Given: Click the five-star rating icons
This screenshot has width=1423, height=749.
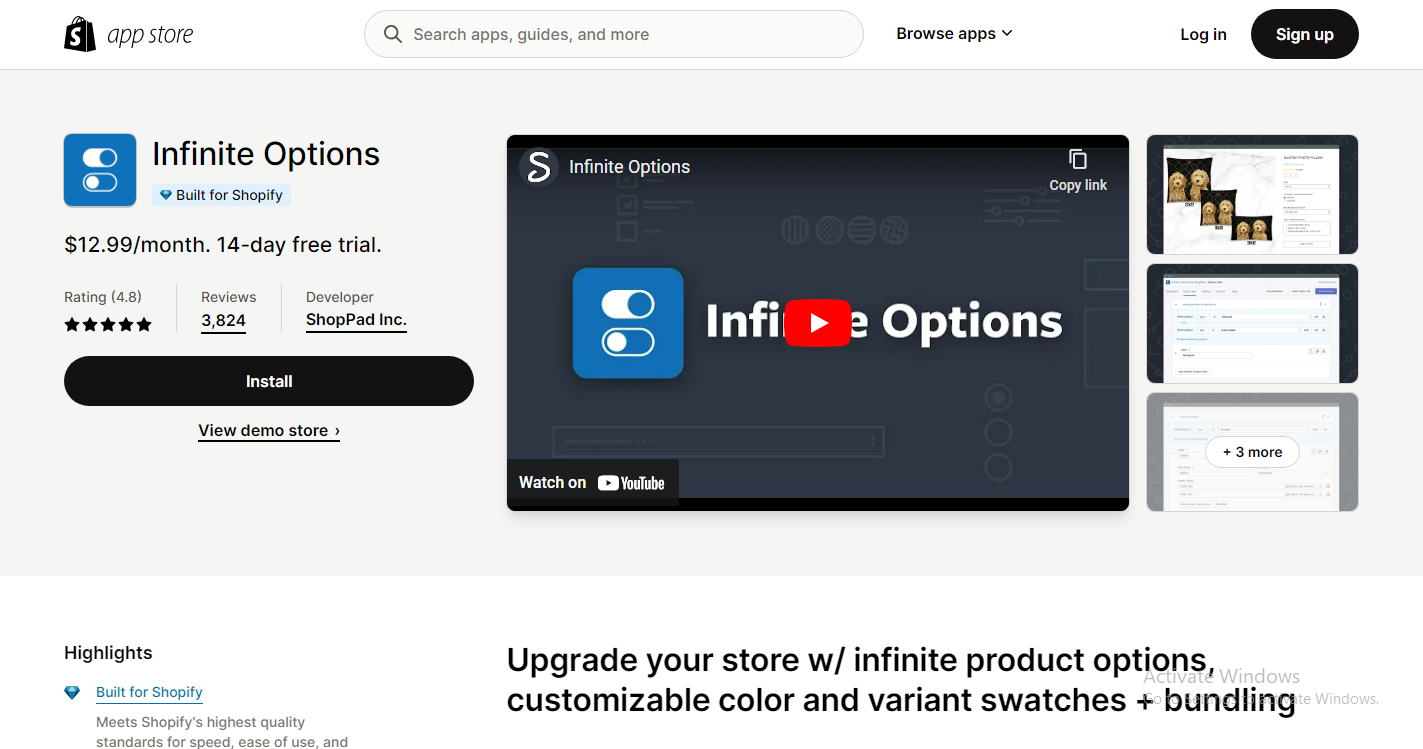Looking at the screenshot, I should 108,324.
